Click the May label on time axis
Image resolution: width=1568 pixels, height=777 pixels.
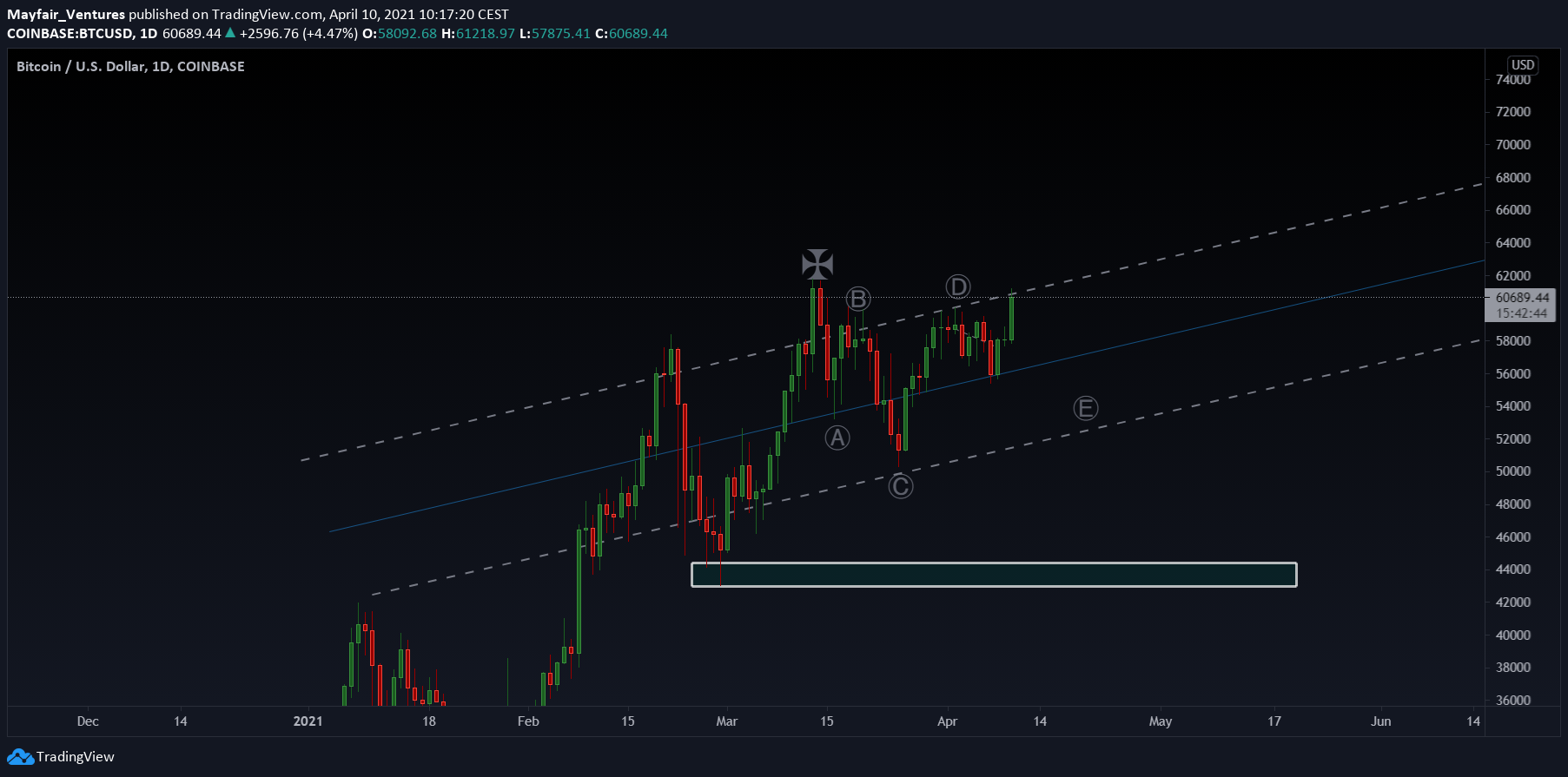1161,721
